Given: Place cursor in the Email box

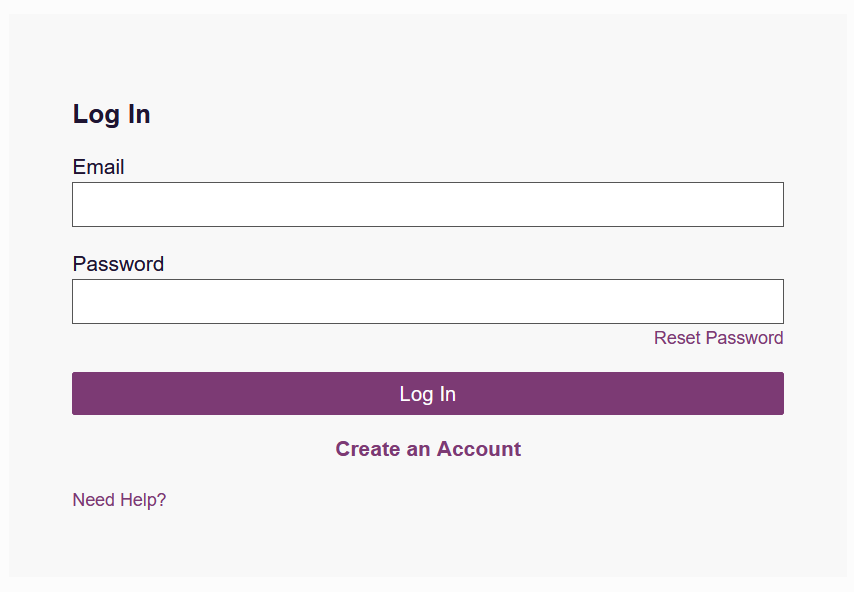Looking at the screenshot, I should 427,205.
